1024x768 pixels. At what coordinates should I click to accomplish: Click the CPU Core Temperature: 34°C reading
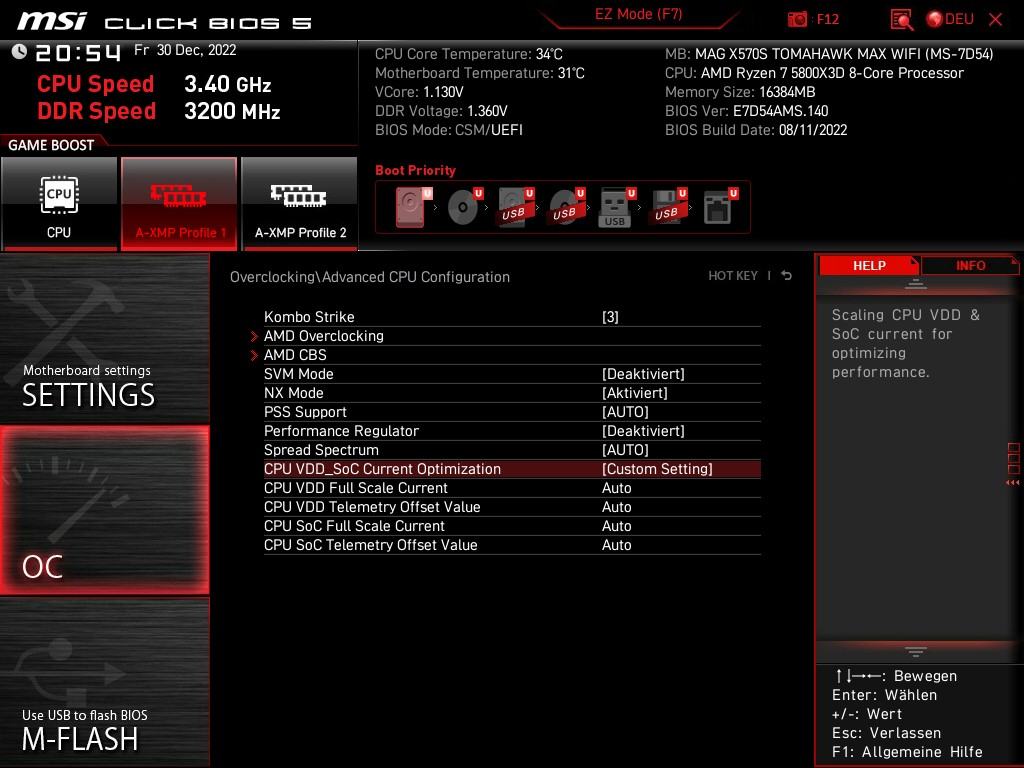pyautogui.click(x=468, y=54)
